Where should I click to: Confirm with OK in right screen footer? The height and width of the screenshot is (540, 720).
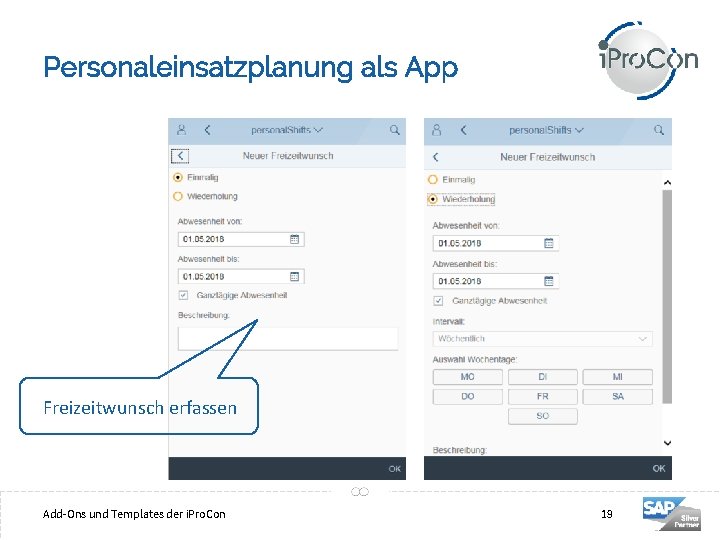coord(659,468)
